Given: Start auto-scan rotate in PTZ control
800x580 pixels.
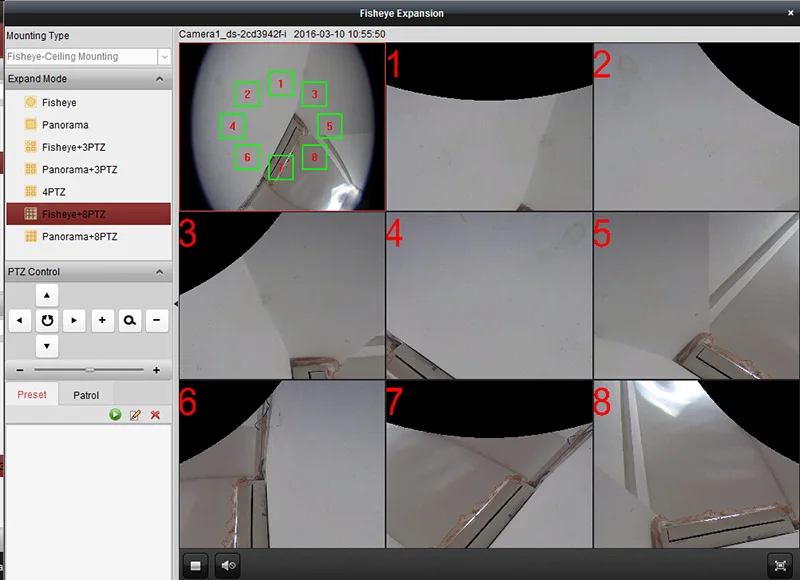Looking at the screenshot, I should [x=47, y=320].
